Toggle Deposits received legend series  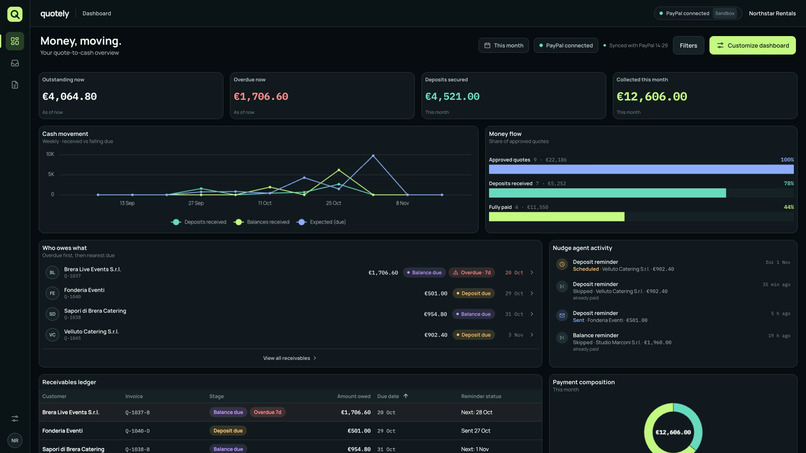pos(199,222)
